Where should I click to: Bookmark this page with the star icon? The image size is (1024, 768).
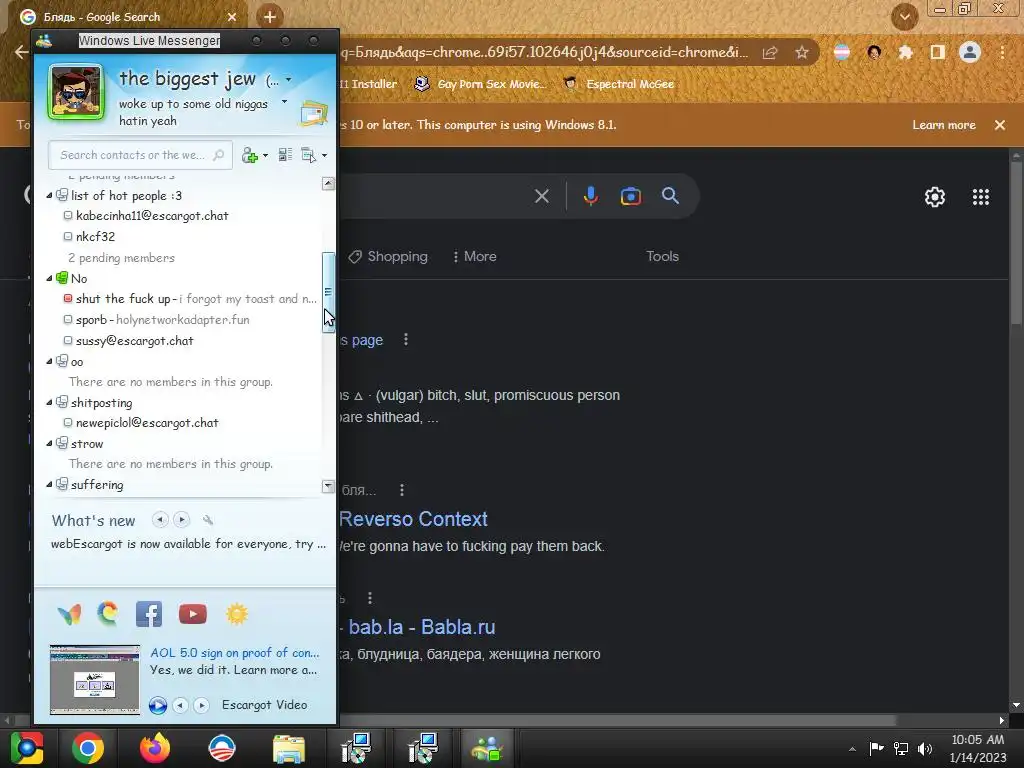click(x=802, y=52)
